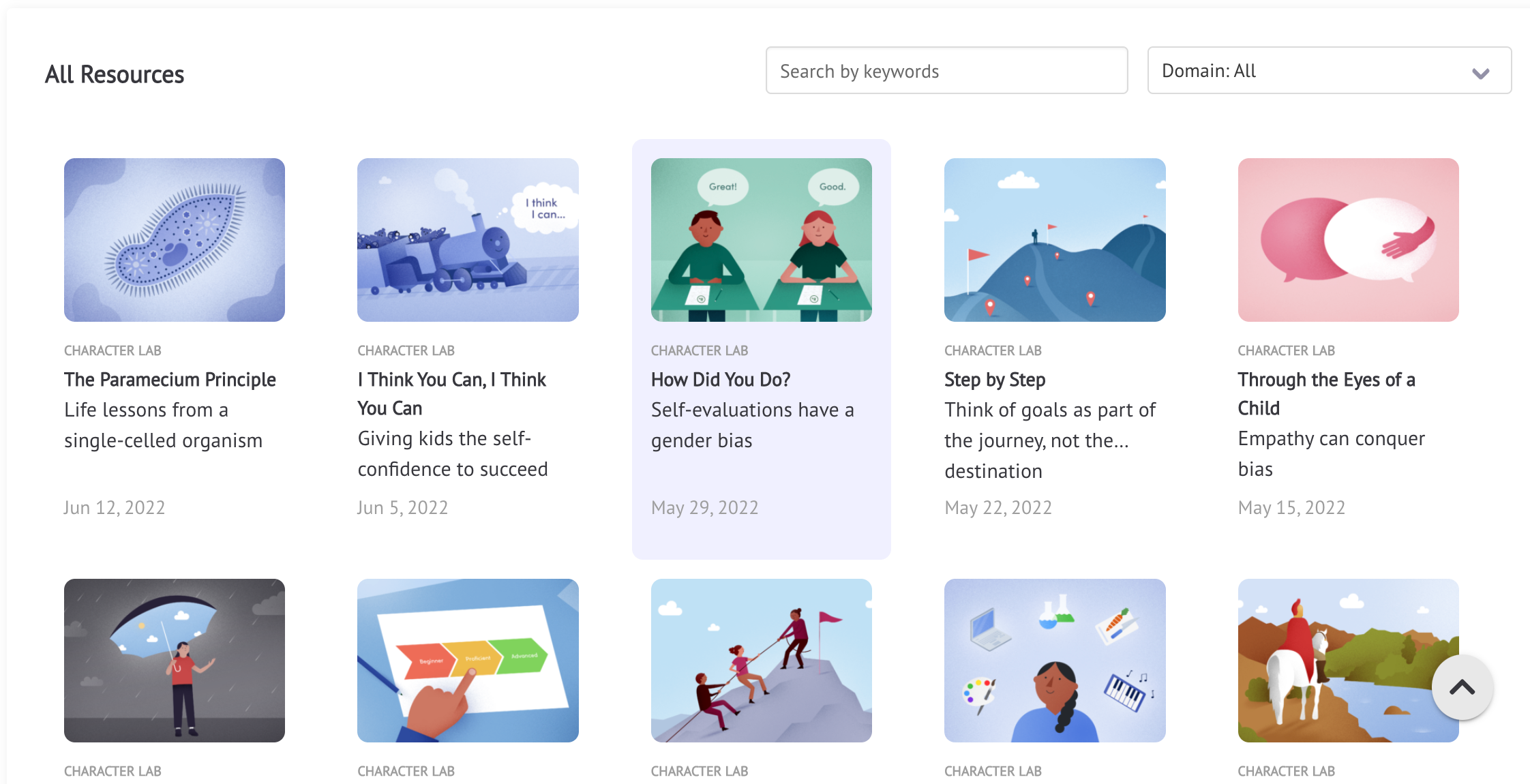Click the Search by keywords field
The width and height of the screenshot is (1530, 784).
click(x=946, y=70)
